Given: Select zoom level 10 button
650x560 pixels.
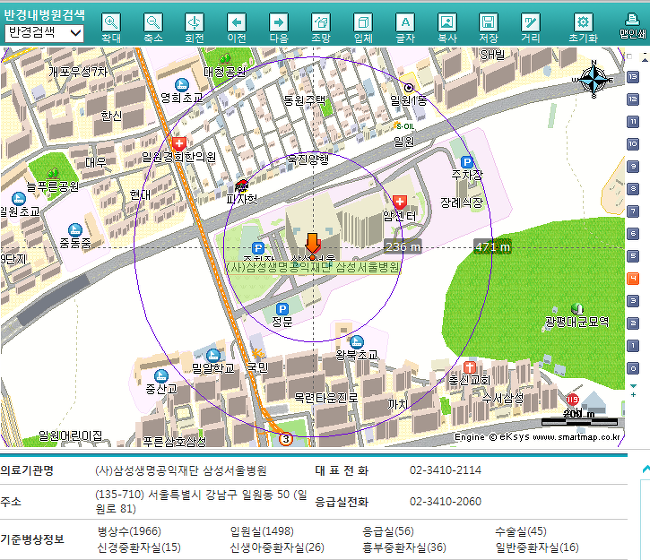Looking at the screenshot, I should [633, 144].
